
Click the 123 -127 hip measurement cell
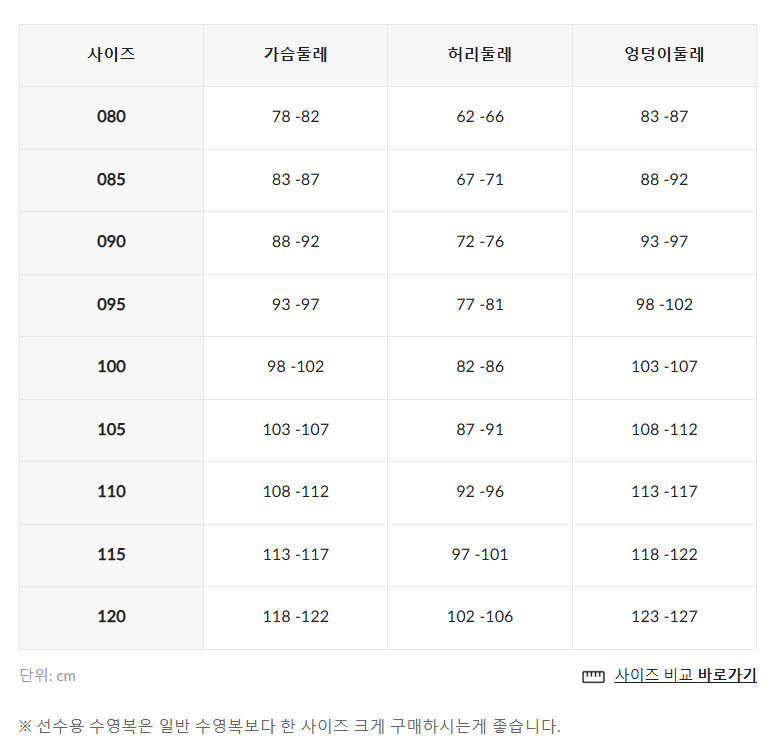(664, 617)
